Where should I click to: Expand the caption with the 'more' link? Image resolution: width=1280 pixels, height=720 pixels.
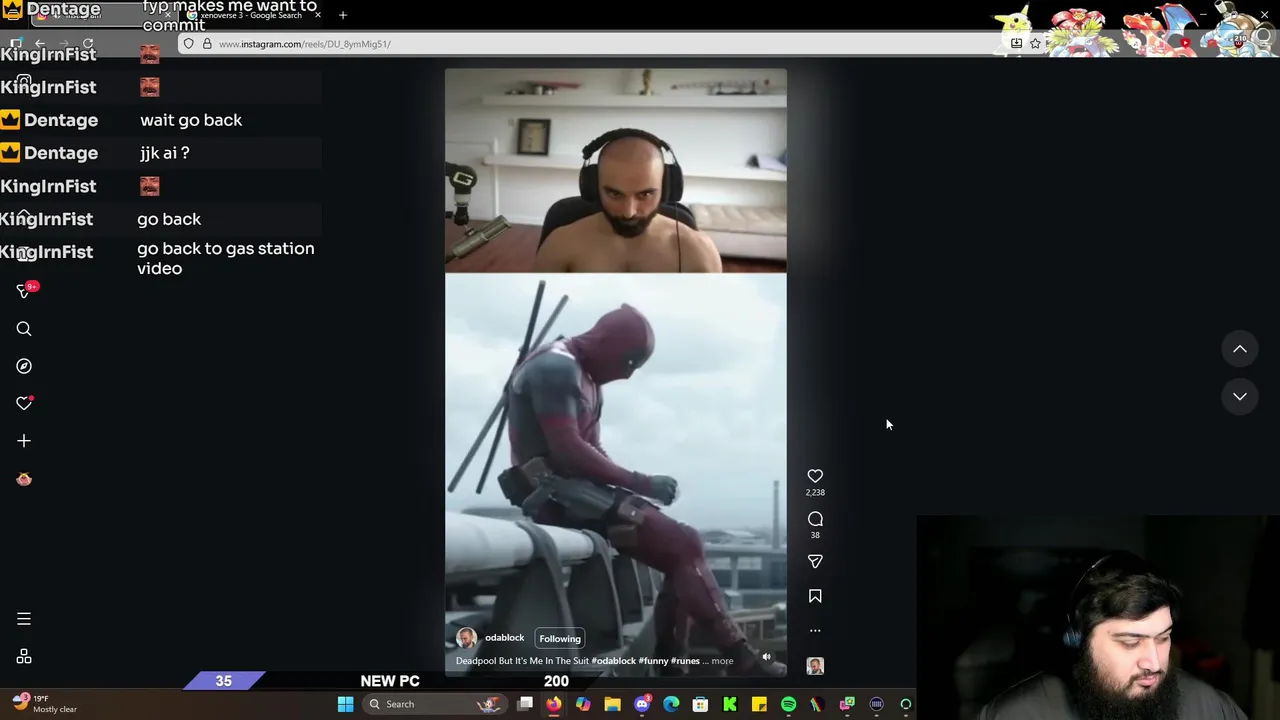tap(722, 661)
